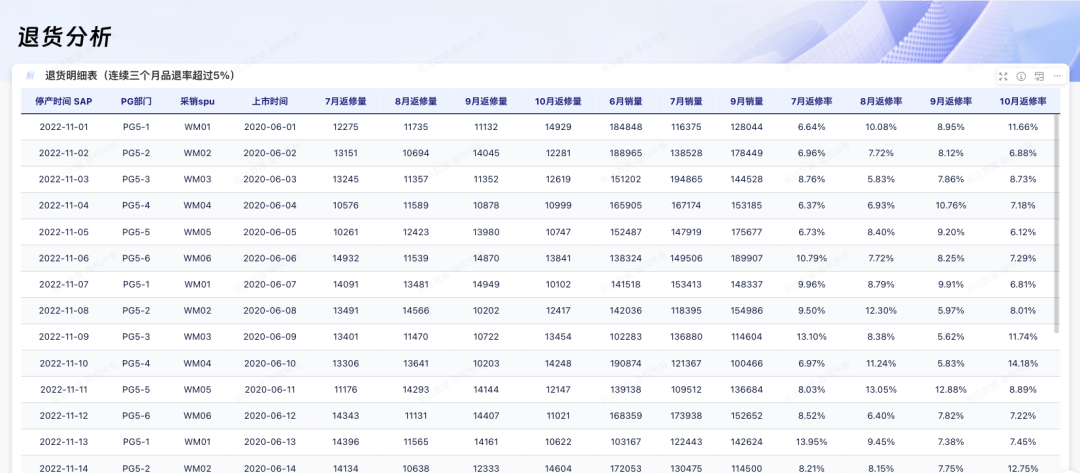Click the 7月返修率 column header

point(811,101)
